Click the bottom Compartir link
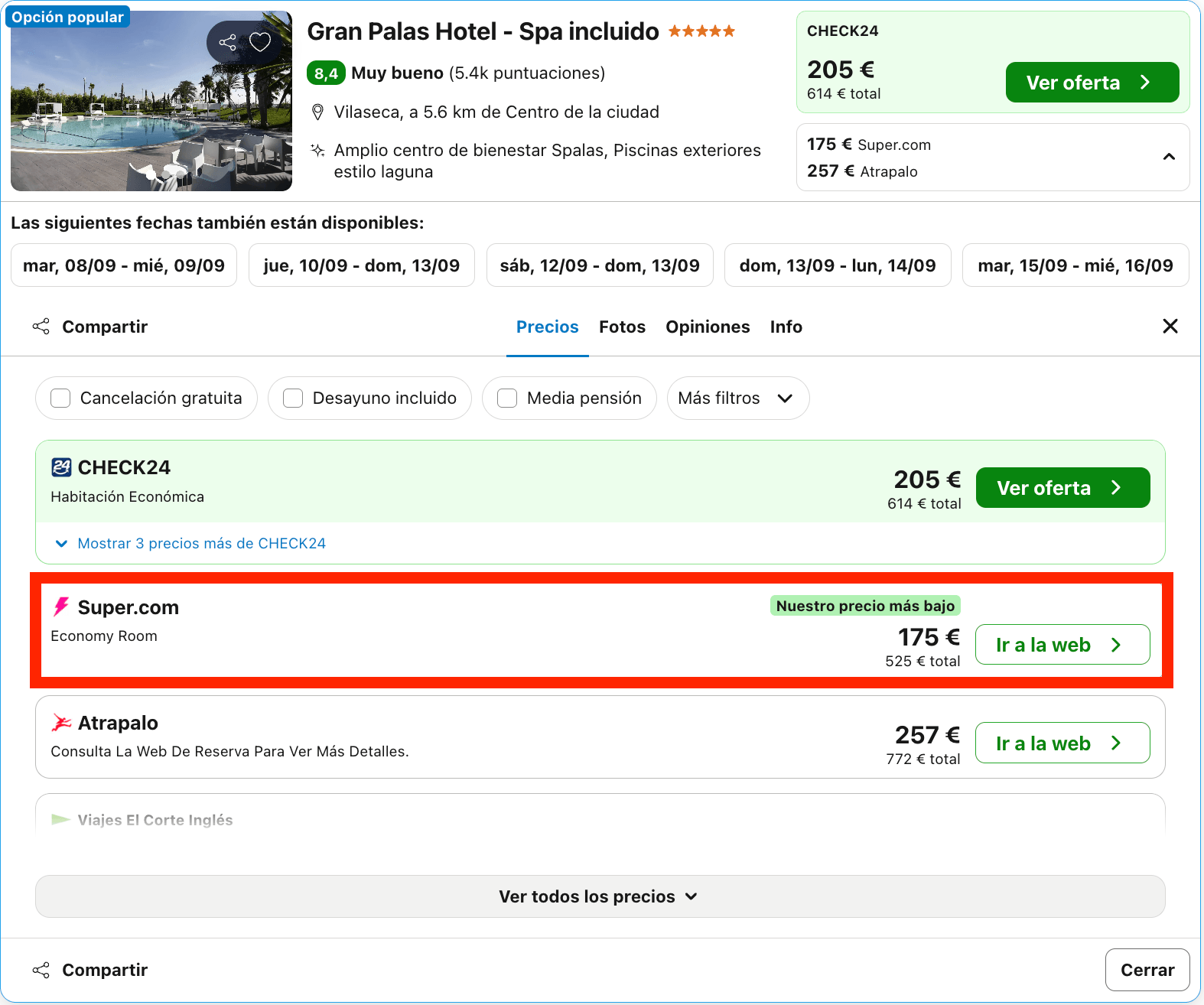This screenshot has height=1005, width=1204. click(105, 970)
